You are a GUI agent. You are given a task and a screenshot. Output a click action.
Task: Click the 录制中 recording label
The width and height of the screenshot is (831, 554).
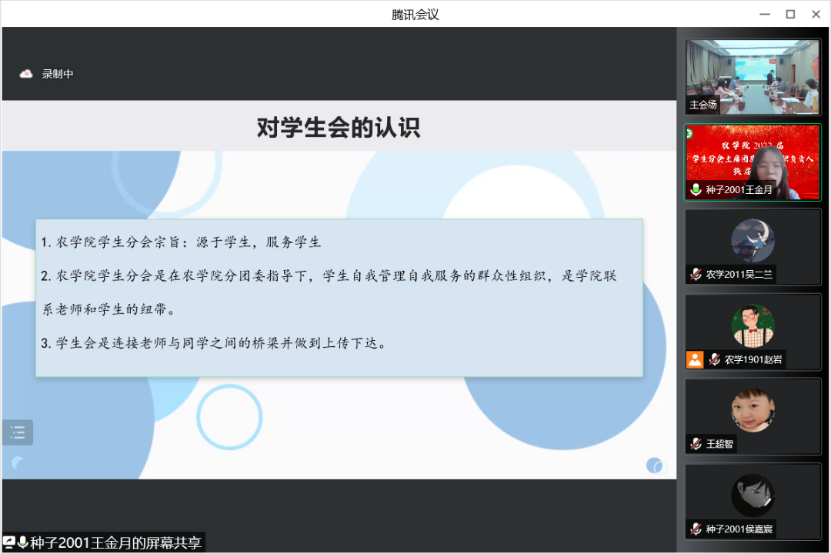[x=57, y=74]
